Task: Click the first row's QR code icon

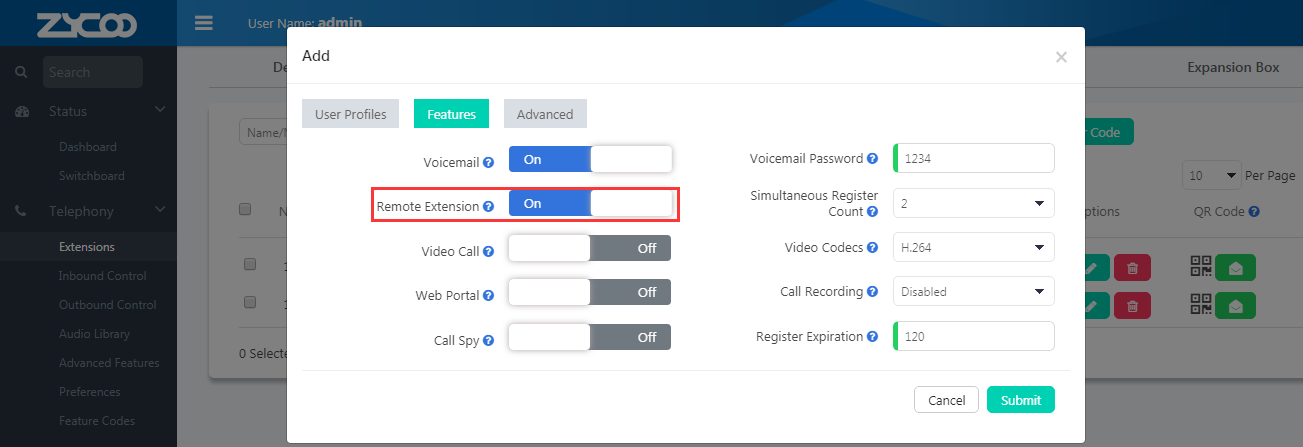Action: (1200, 266)
